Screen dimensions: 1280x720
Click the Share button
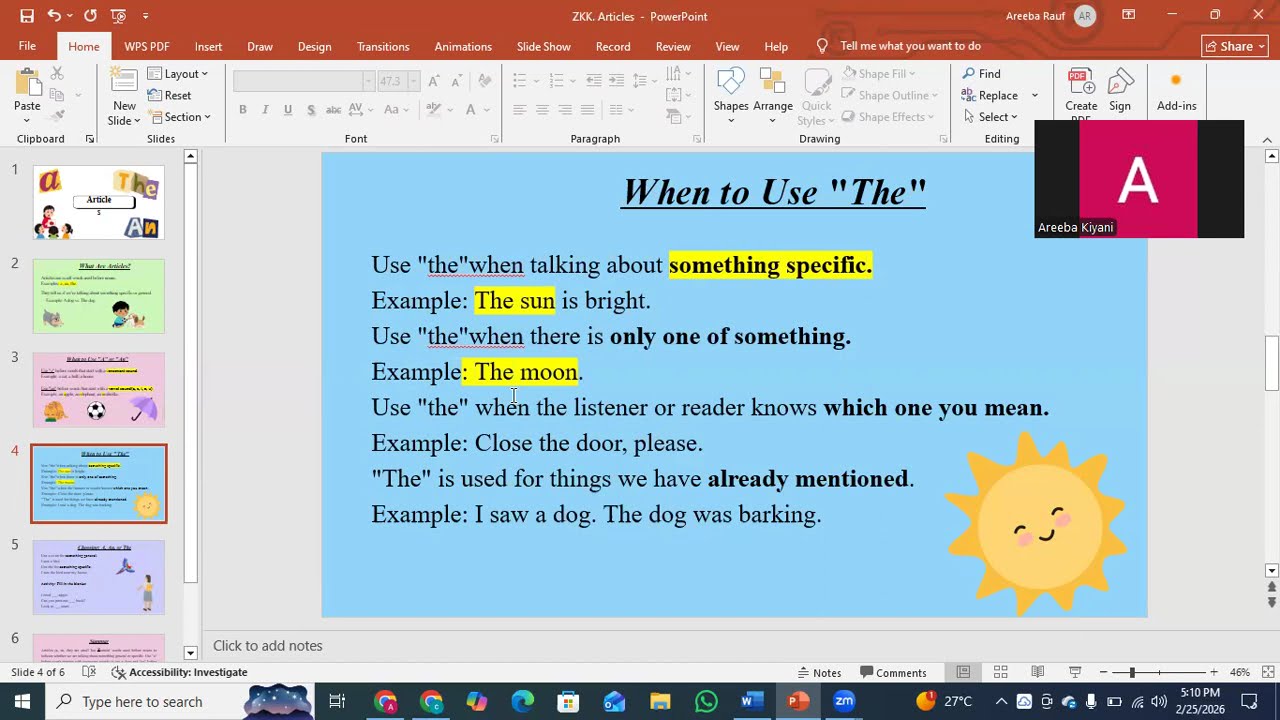(x=1236, y=46)
